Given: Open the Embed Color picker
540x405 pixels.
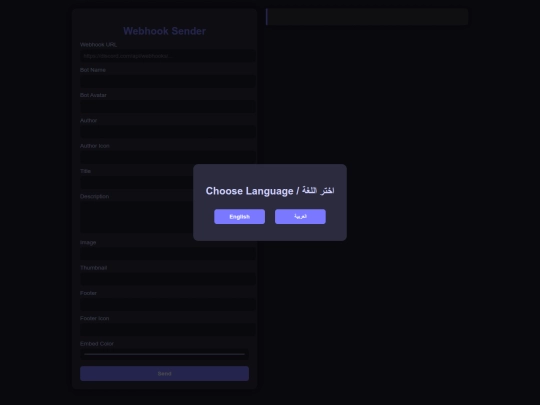Looking at the screenshot, I should [164, 354].
